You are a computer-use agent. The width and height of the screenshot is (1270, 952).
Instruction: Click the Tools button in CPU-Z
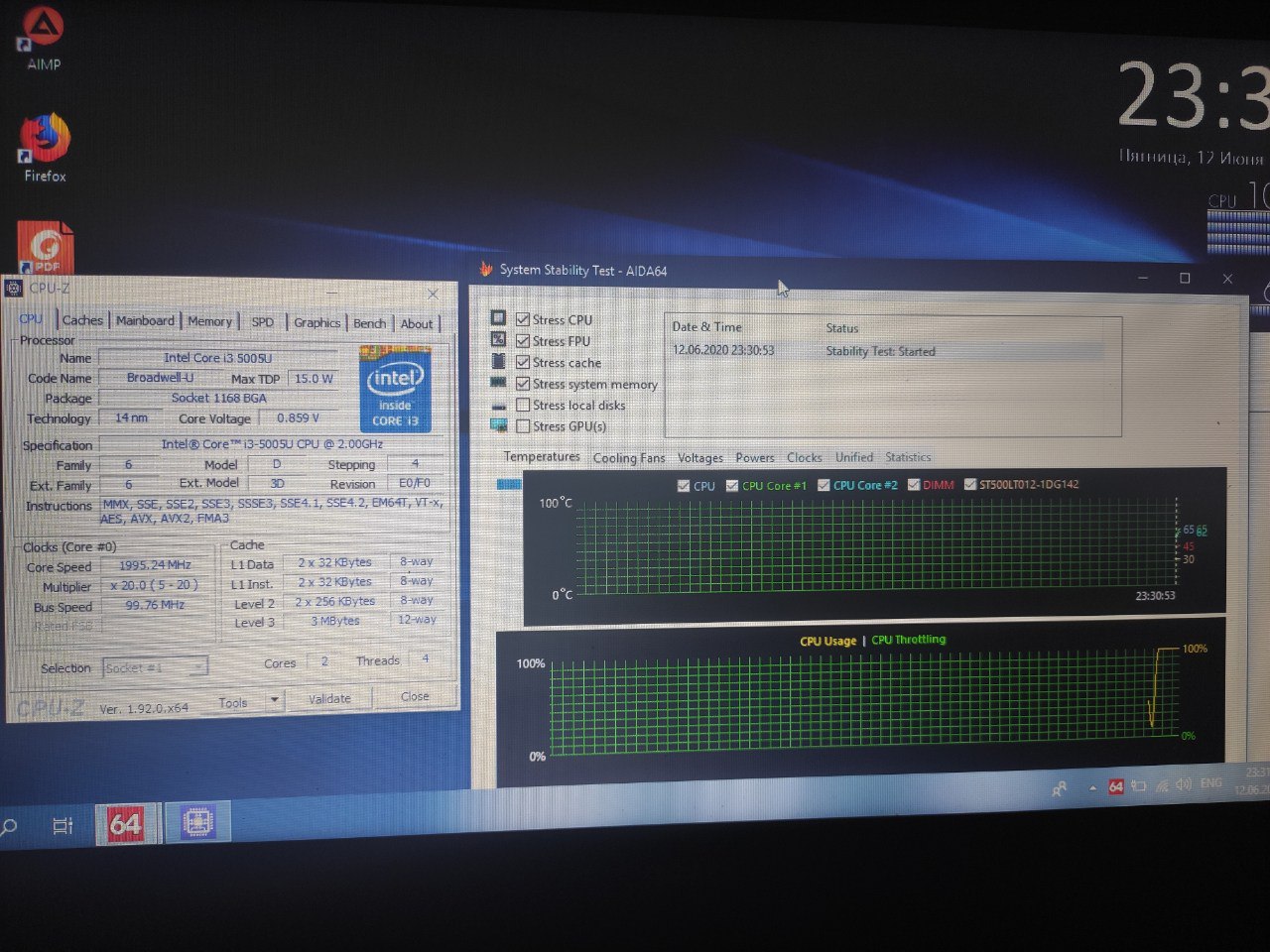click(x=233, y=702)
